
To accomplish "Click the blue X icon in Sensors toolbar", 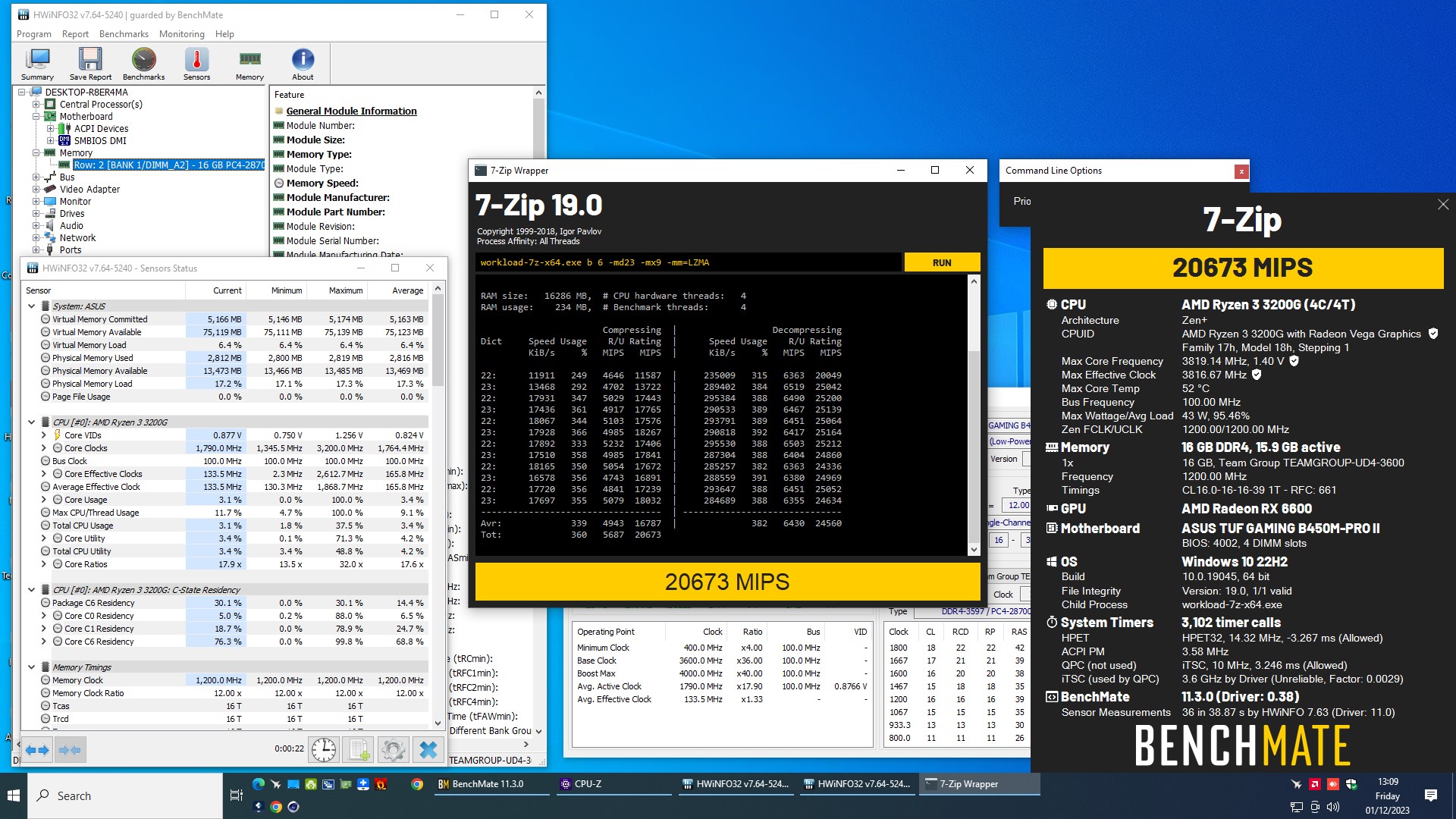I will (x=428, y=750).
